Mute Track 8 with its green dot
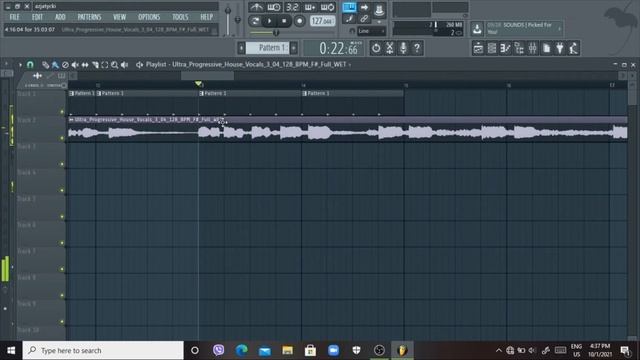This screenshot has height=360, width=640. (62, 295)
